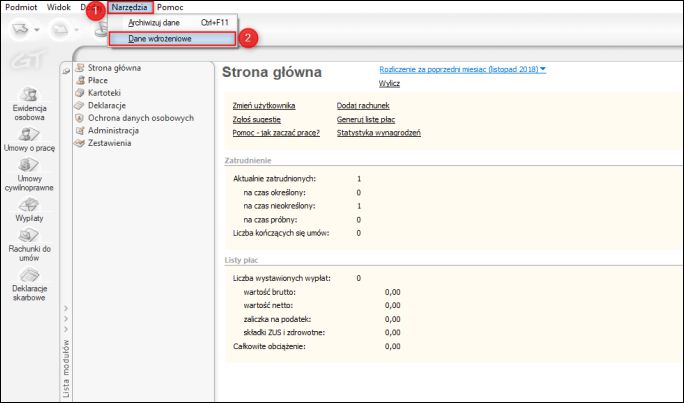The width and height of the screenshot is (684, 403).
Task: Click the Wylicz link
Action: point(389,83)
